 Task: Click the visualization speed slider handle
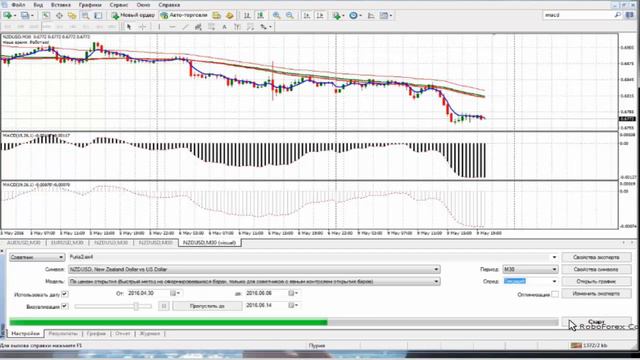pos(136,306)
